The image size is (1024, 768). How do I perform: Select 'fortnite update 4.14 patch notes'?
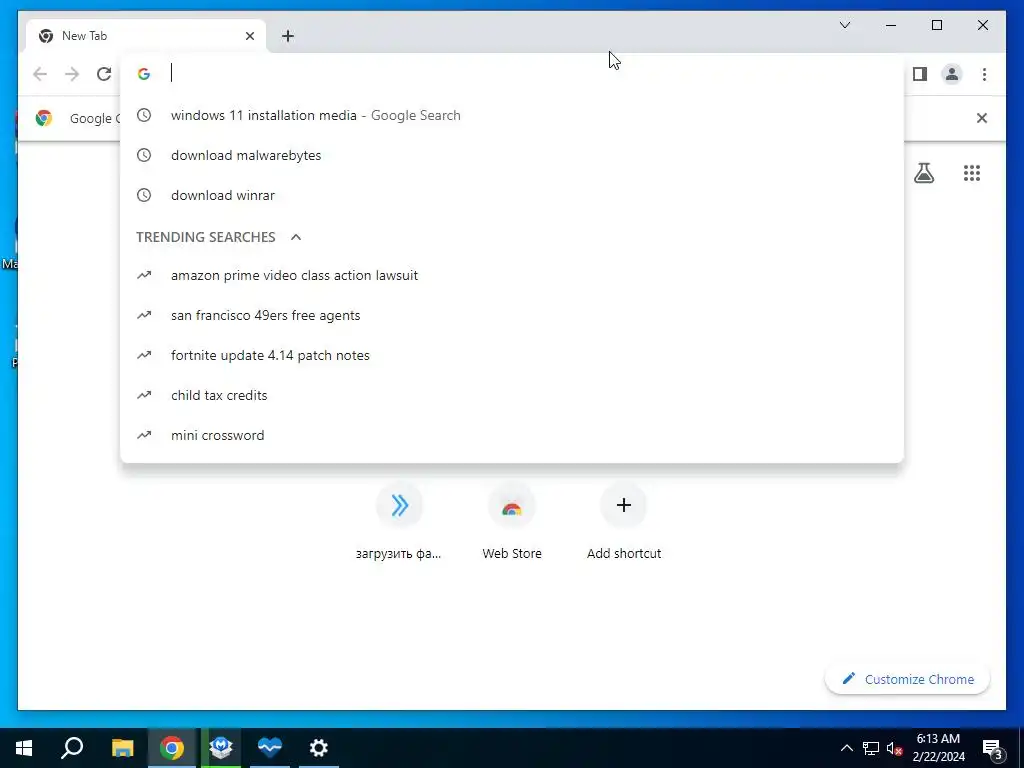point(512,355)
